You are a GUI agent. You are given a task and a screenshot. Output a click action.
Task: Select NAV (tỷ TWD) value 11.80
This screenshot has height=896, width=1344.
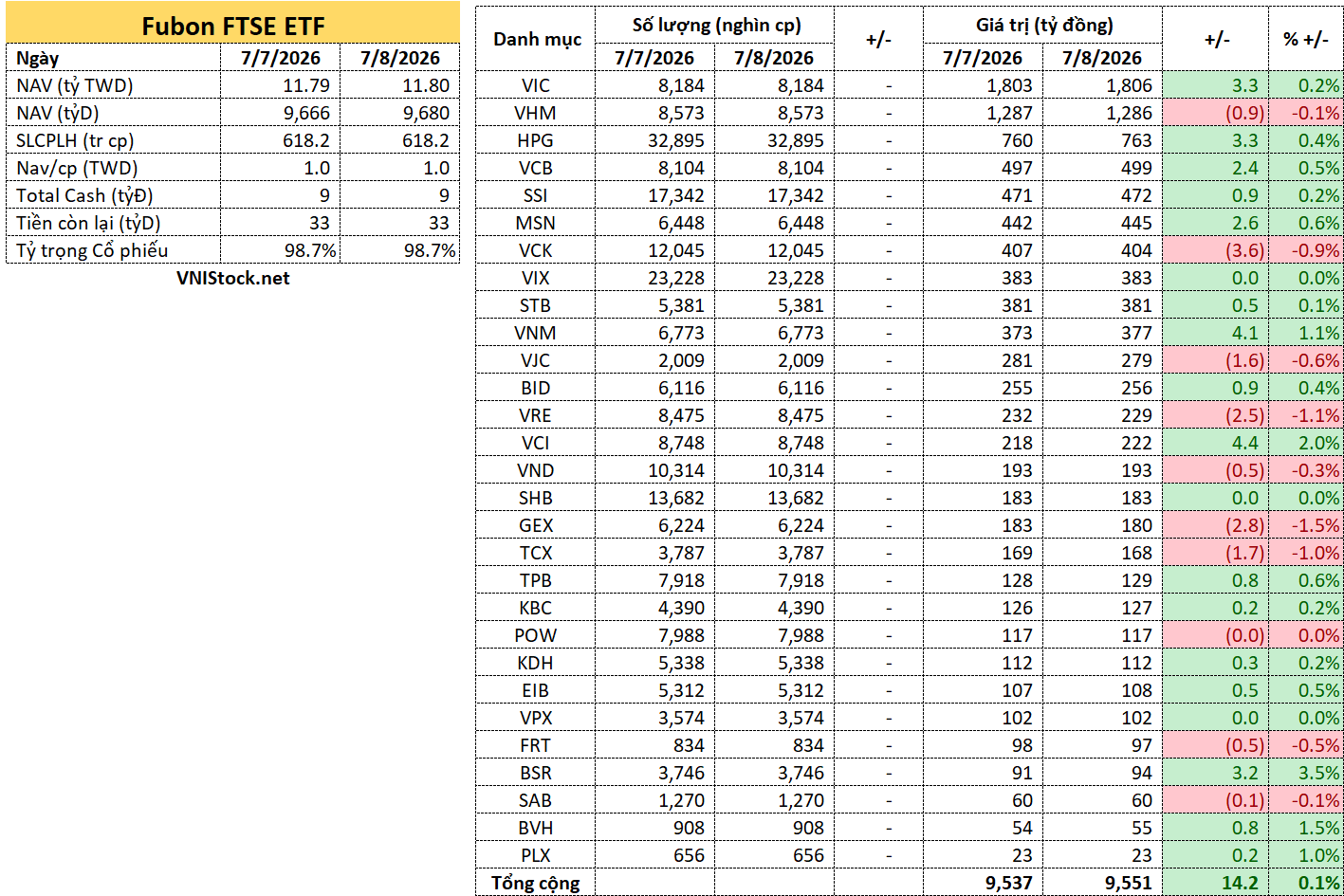click(400, 85)
